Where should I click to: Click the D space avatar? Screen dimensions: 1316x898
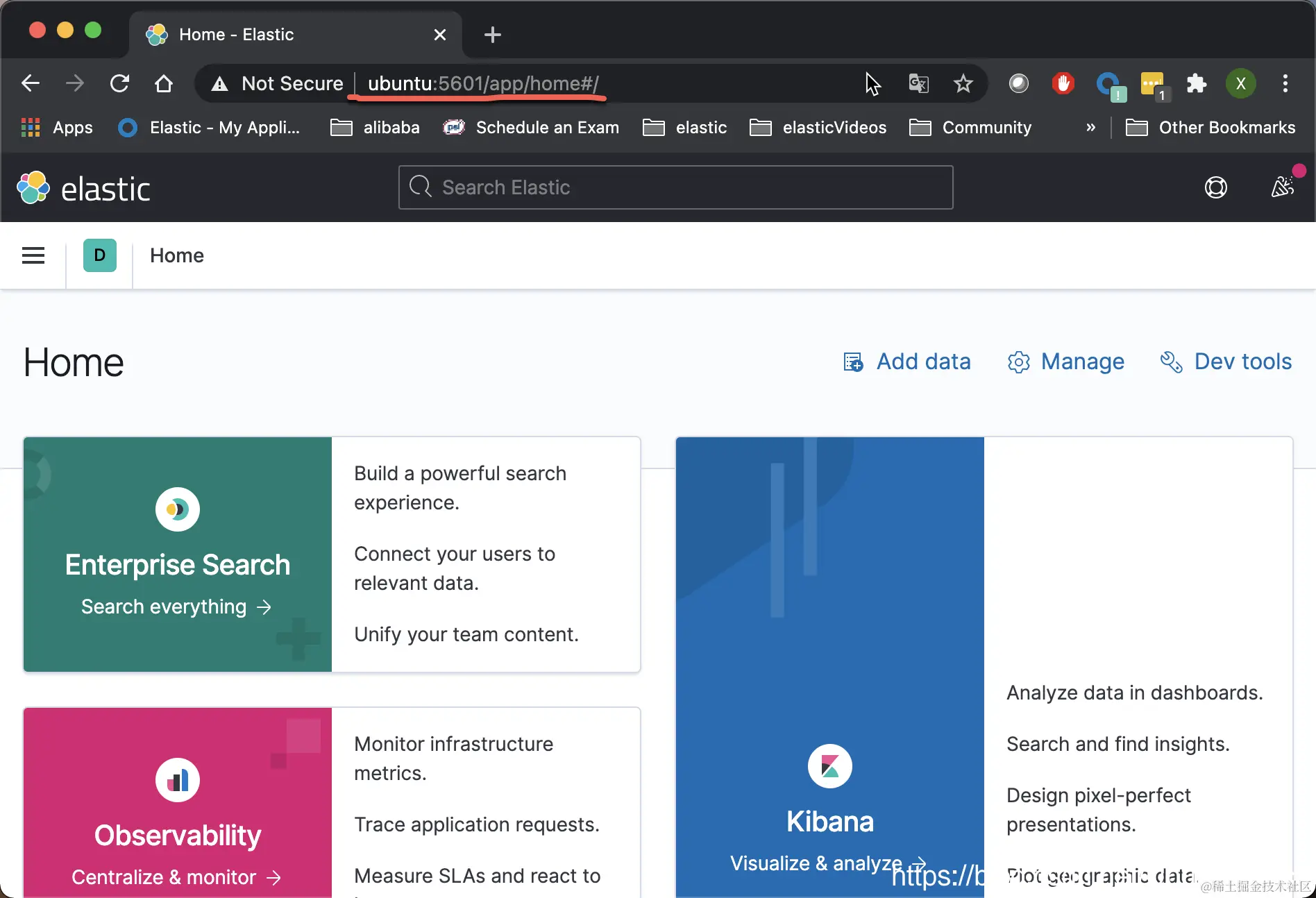(100, 255)
